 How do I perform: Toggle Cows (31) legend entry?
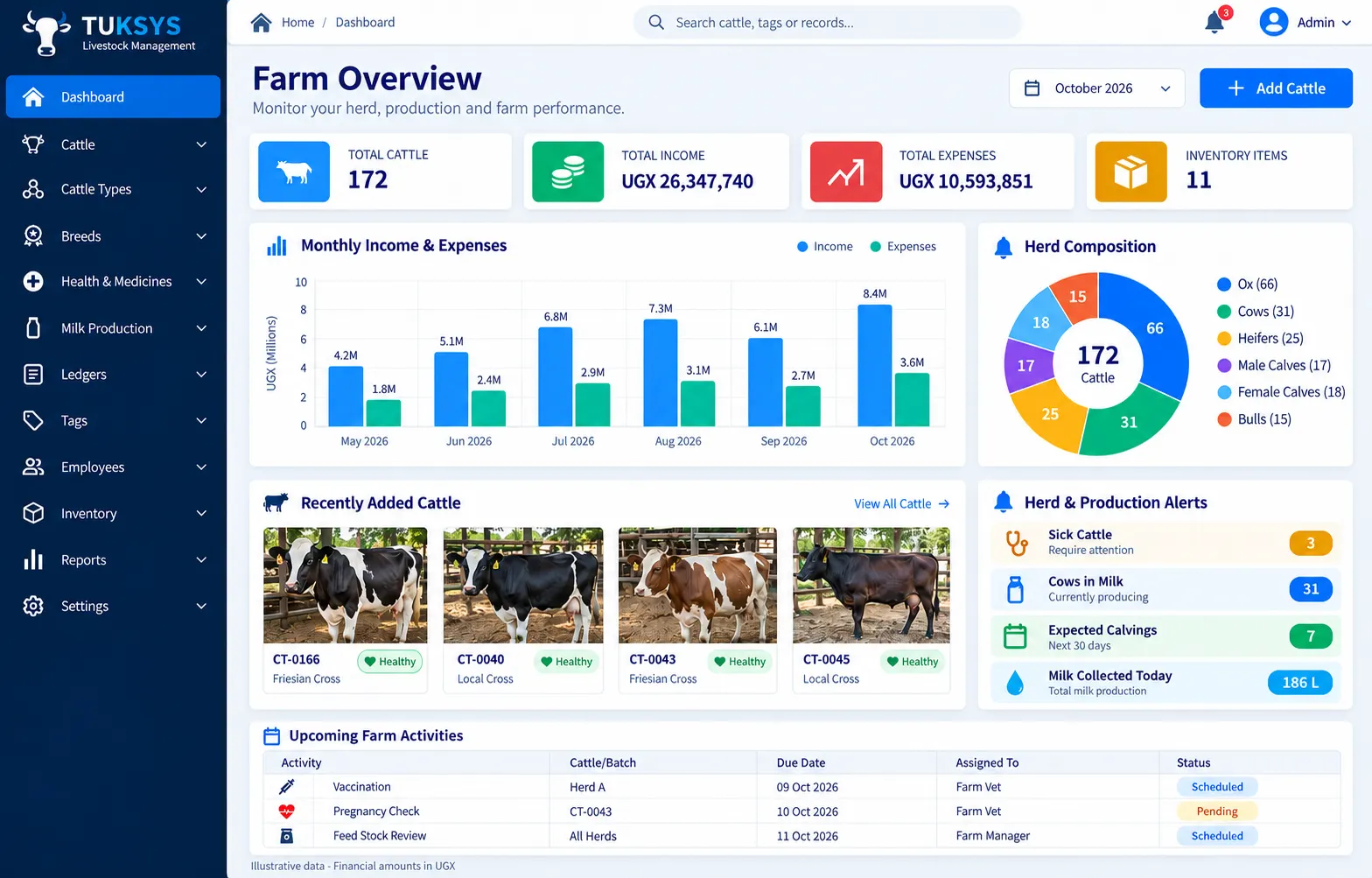[1256, 312]
